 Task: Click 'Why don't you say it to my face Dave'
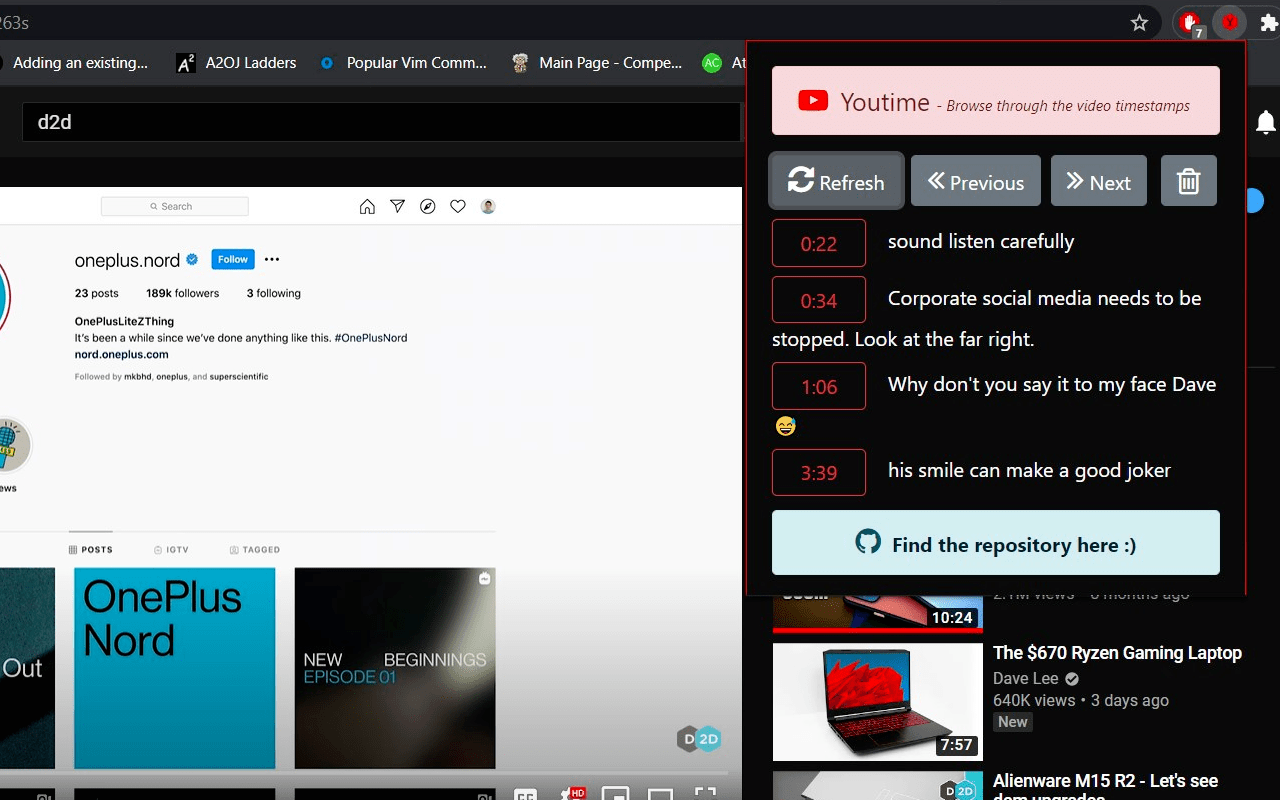[1052, 385]
